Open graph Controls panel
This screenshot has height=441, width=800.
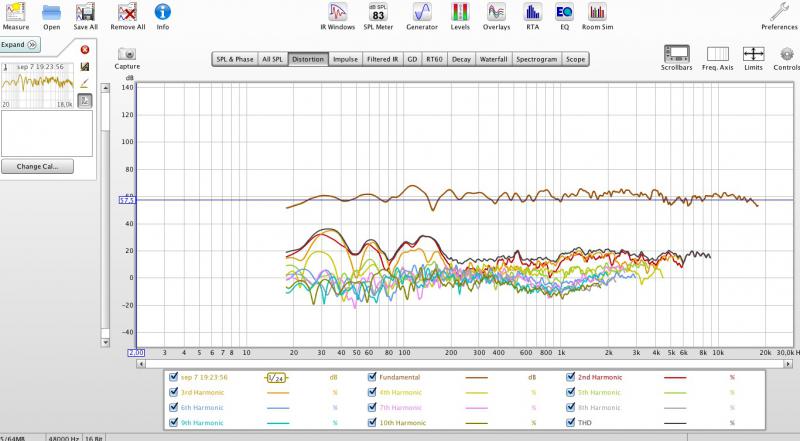[787, 58]
